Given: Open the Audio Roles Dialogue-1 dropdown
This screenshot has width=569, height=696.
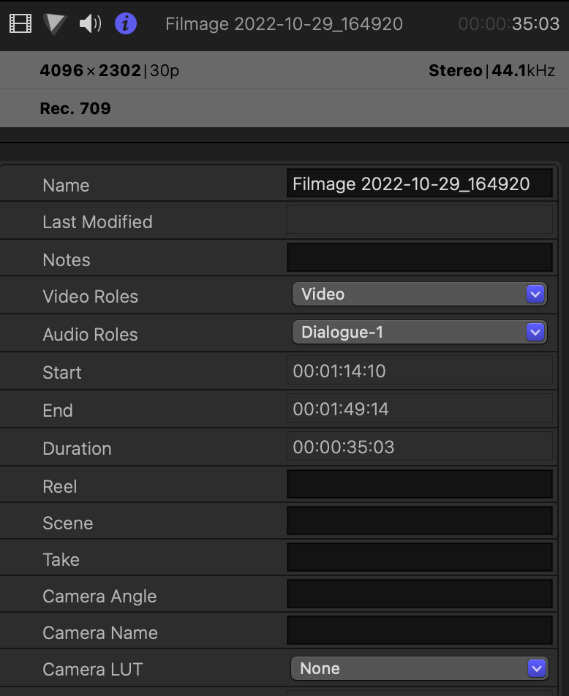Looking at the screenshot, I should (x=419, y=332).
